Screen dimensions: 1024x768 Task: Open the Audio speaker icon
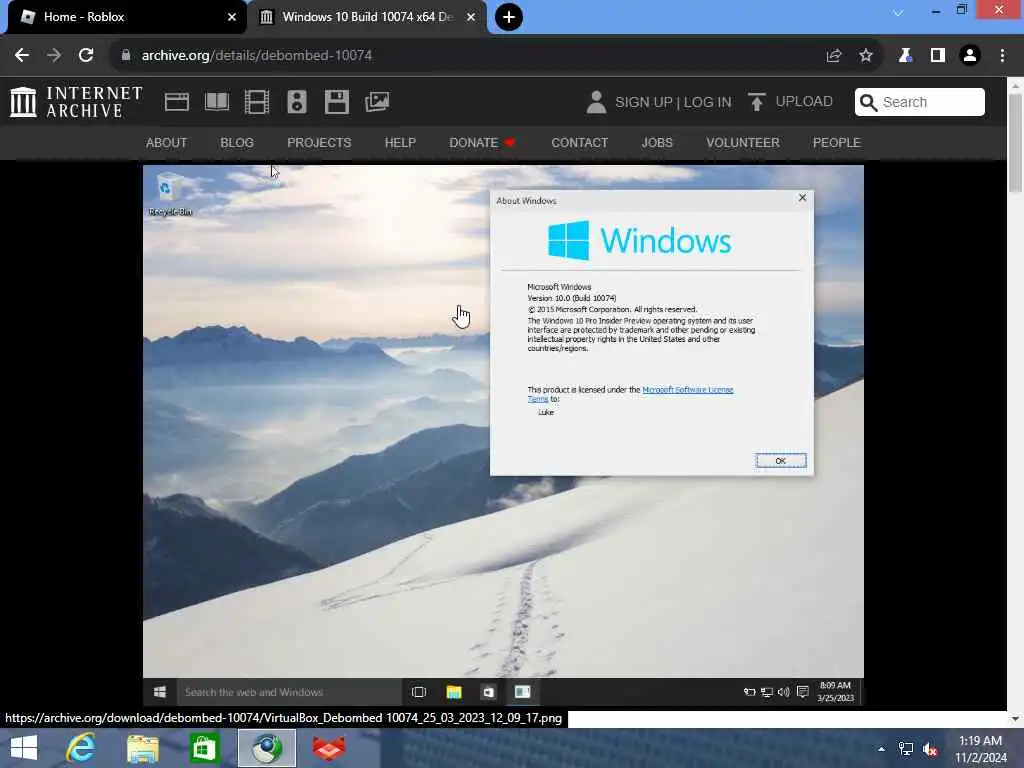click(x=296, y=102)
